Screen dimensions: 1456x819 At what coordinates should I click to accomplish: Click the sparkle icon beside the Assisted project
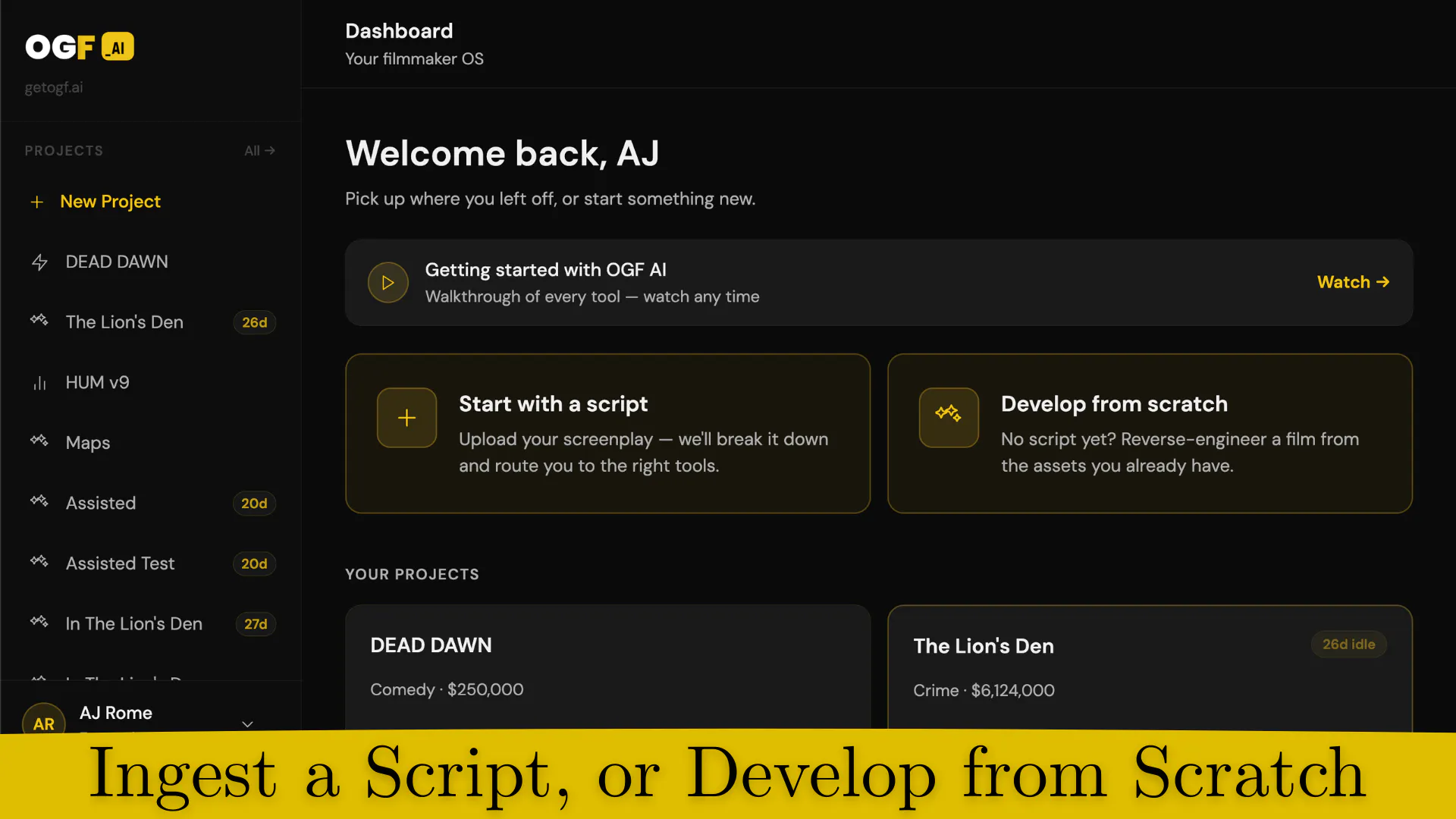point(39,501)
